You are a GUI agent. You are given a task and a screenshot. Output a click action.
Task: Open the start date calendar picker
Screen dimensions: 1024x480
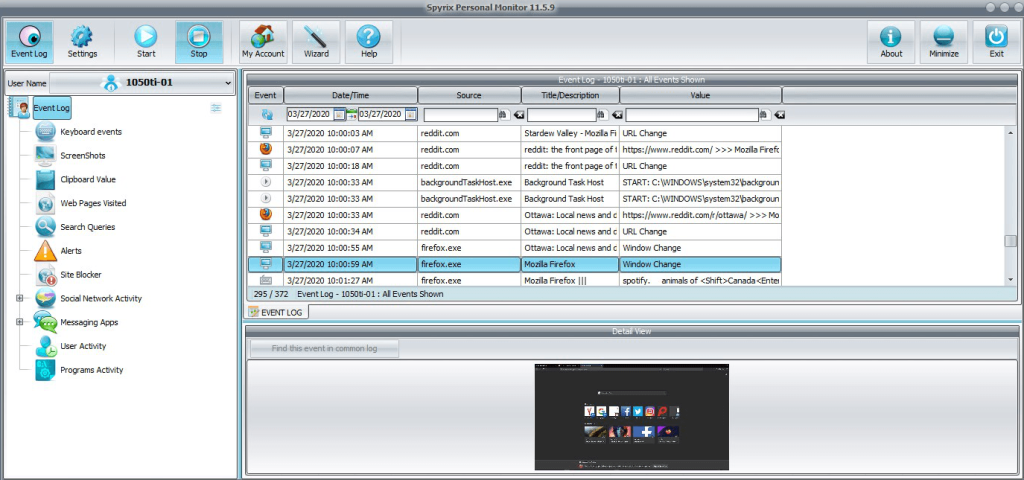pos(339,115)
